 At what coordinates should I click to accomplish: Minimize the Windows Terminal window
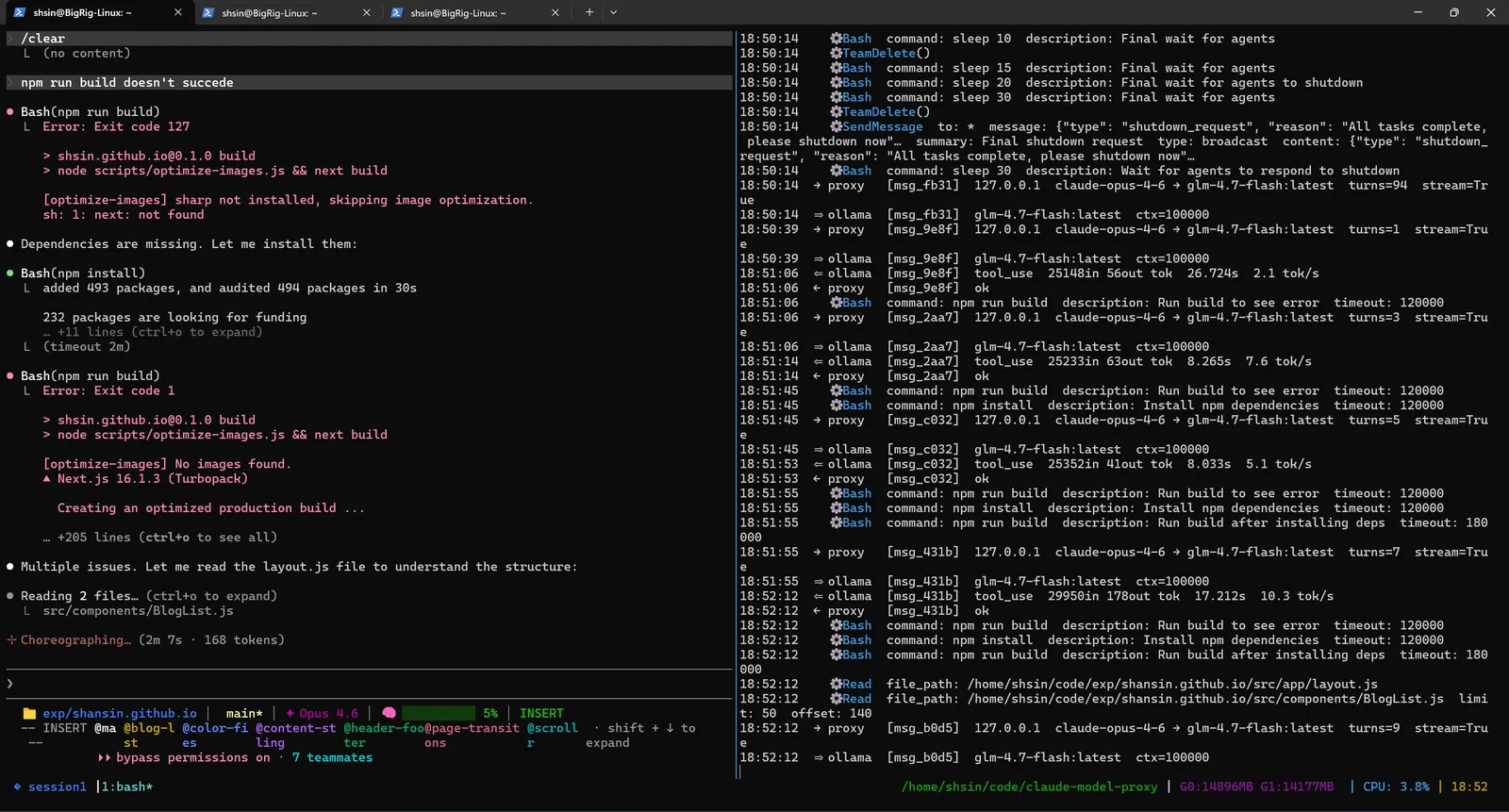[x=1418, y=12]
